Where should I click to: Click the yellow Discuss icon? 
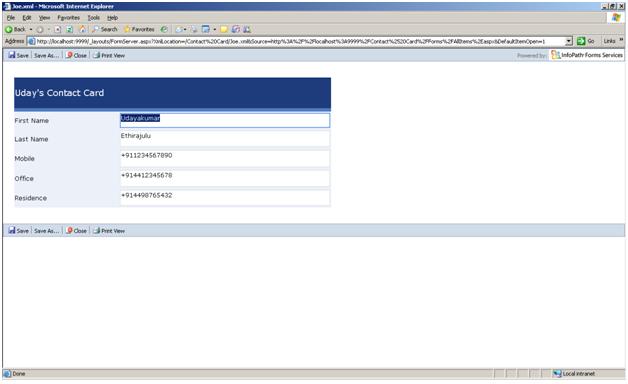click(224, 29)
